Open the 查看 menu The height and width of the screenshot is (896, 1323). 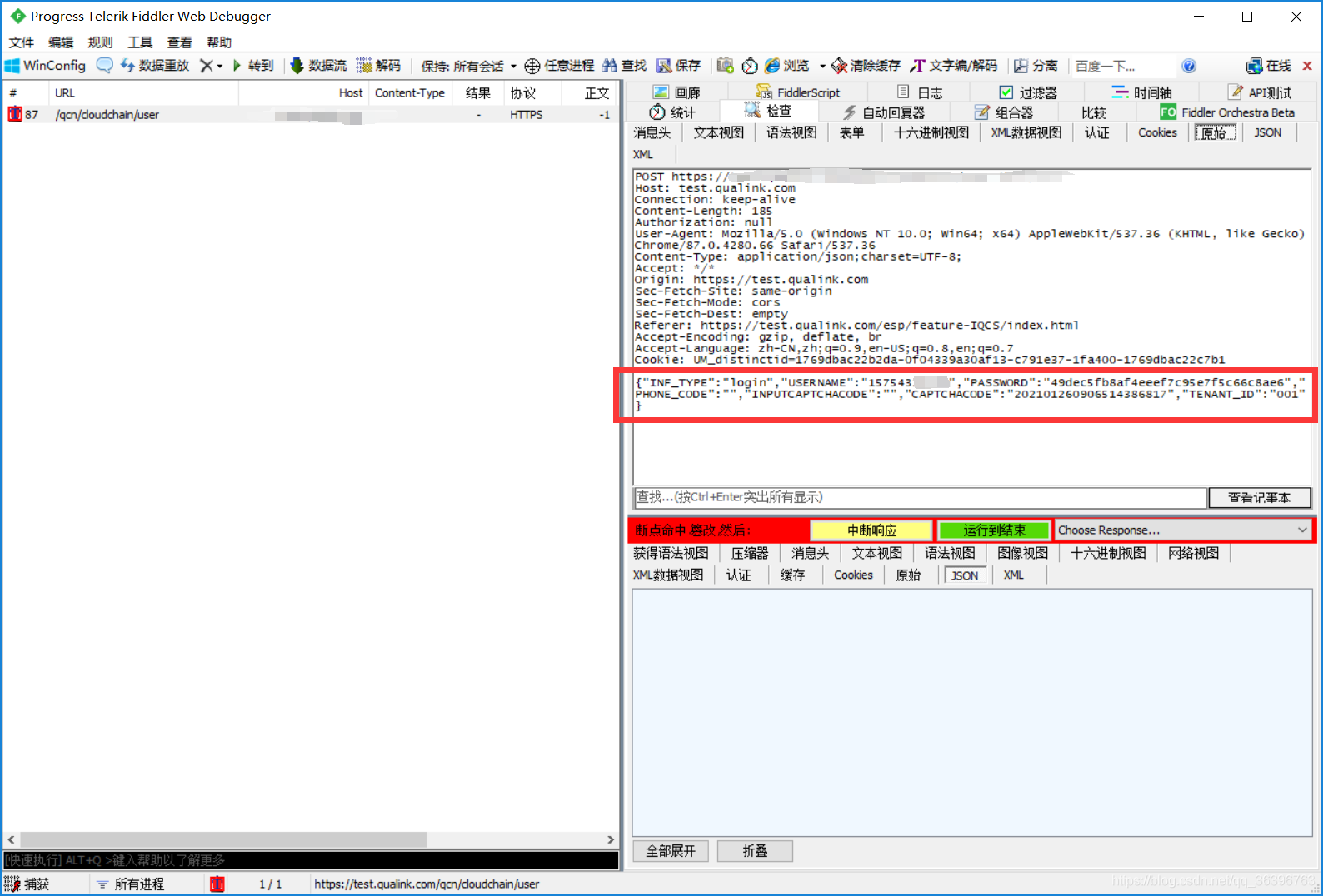point(179,42)
